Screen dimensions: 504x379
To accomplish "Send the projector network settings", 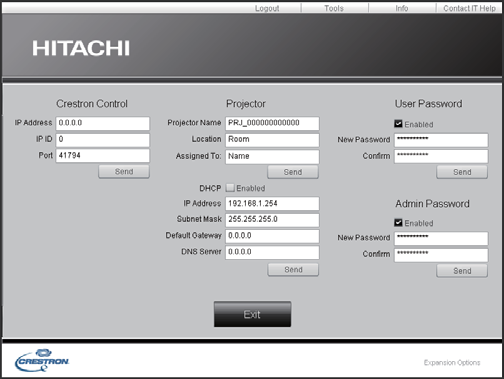I will [293, 270].
